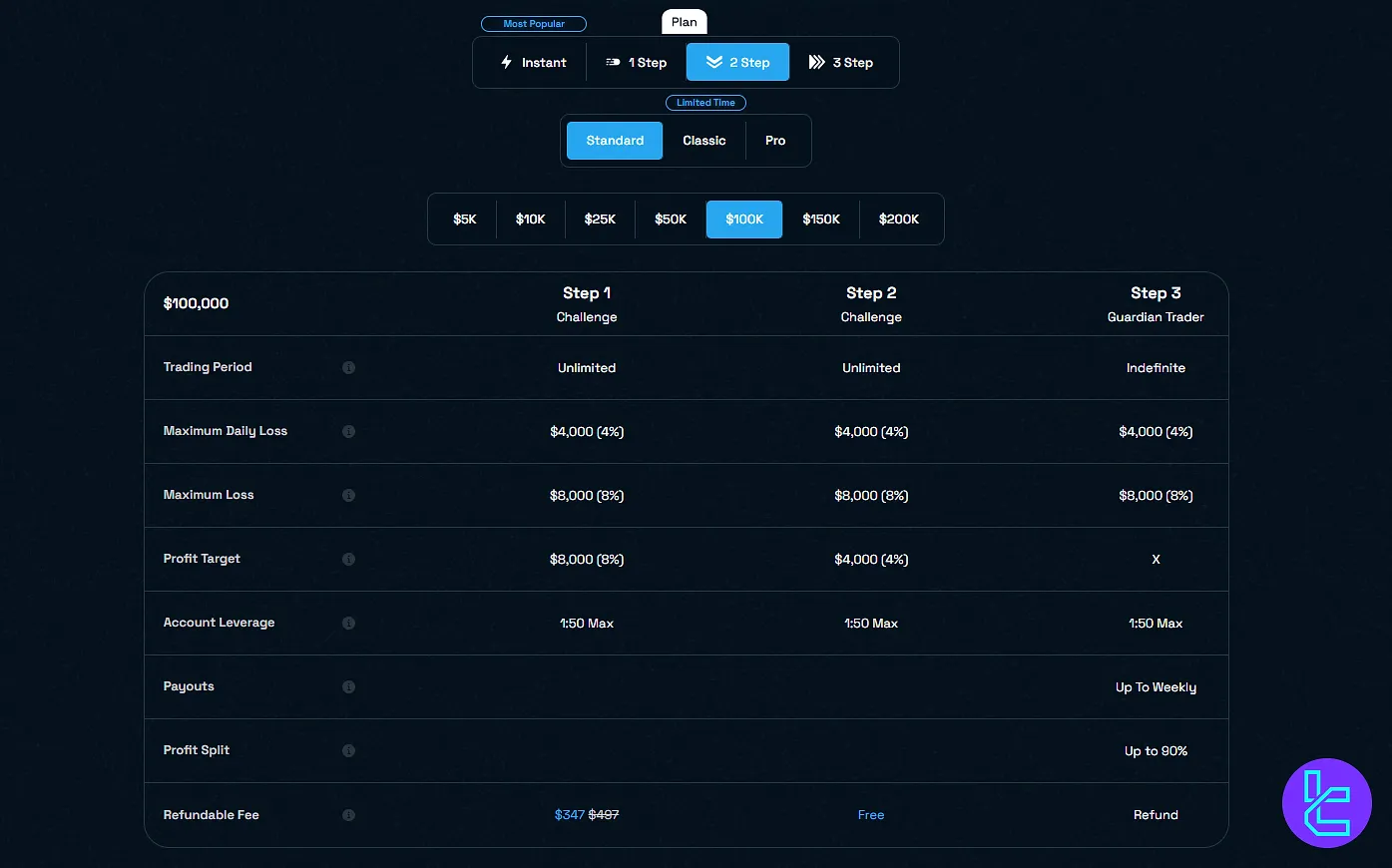Click the info icon beside Profit Split

click(348, 750)
